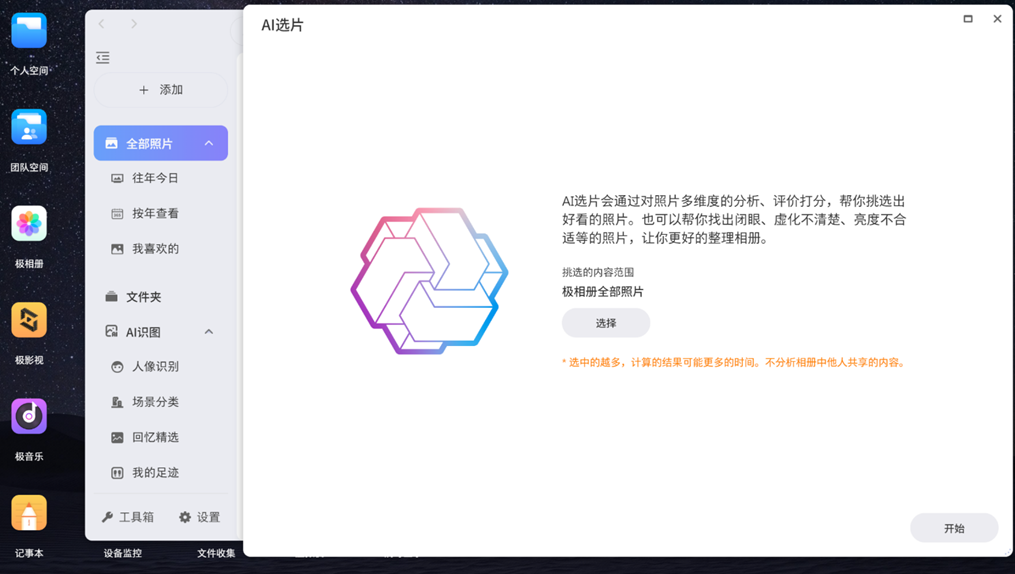Select 全部照片 in the sidebar
Viewport: 1015px width, 574px height.
point(161,143)
